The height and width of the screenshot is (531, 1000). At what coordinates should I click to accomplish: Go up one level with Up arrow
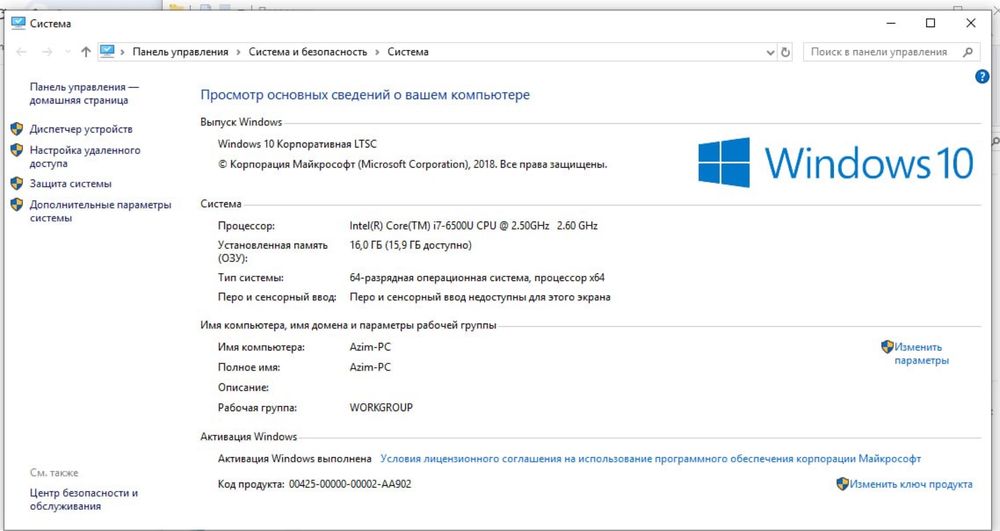(86, 52)
